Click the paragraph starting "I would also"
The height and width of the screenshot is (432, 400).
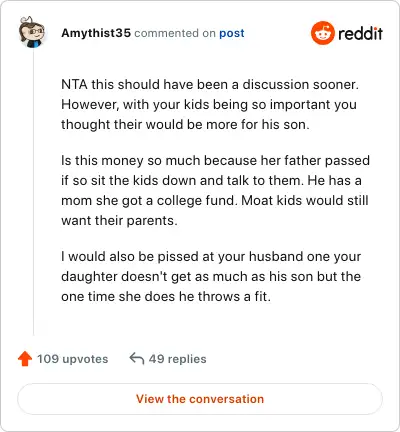click(x=211, y=276)
